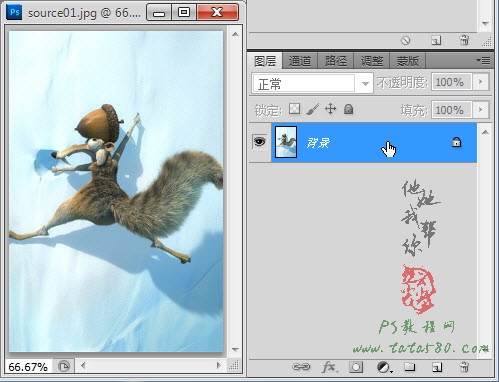
Task: Click the upper panel disabled circle icon
Action: coord(405,41)
